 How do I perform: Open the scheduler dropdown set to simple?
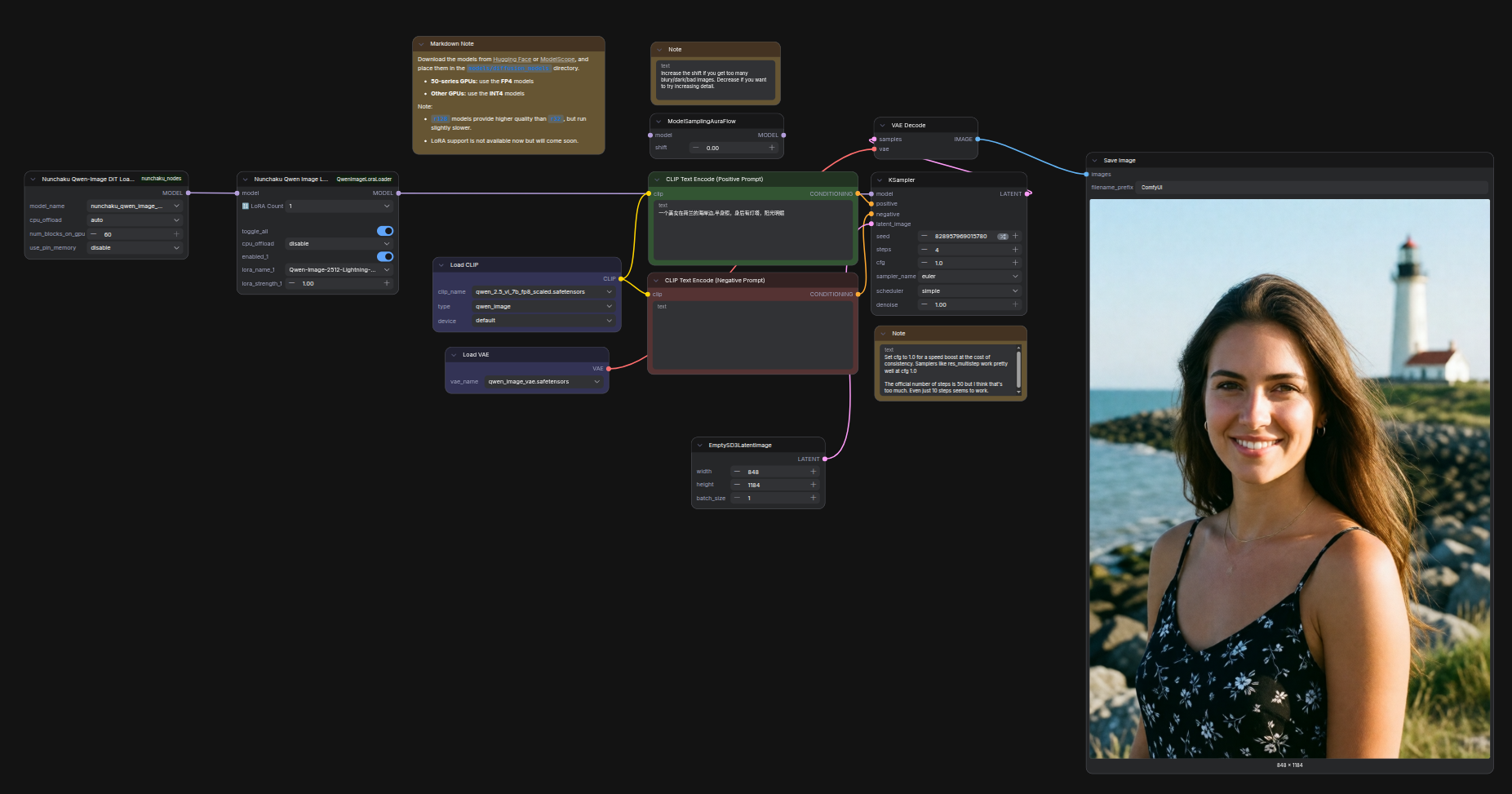click(969, 291)
